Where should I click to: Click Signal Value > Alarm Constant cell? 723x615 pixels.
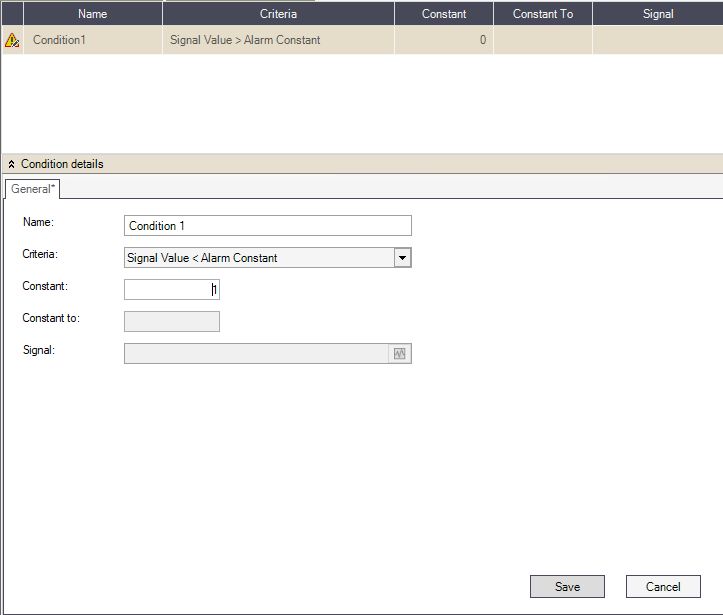tap(278, 41)
